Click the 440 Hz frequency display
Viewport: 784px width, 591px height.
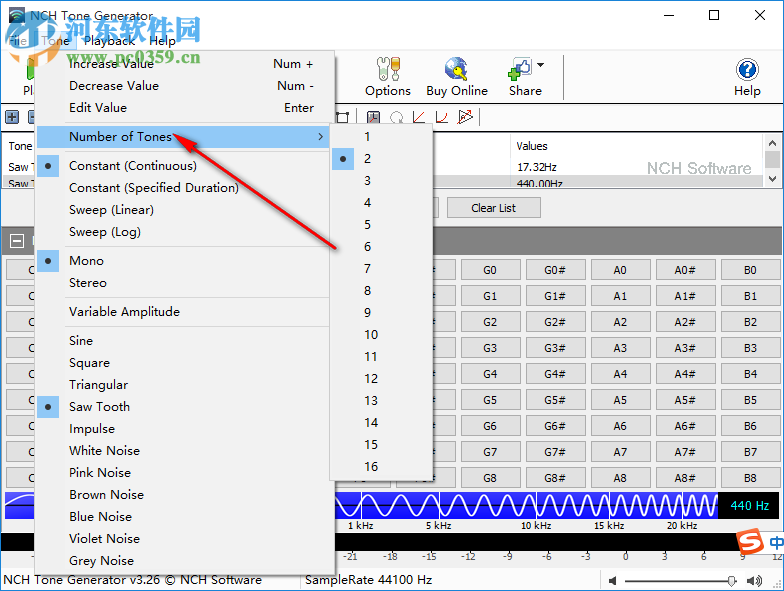click(x=749, y=506)
